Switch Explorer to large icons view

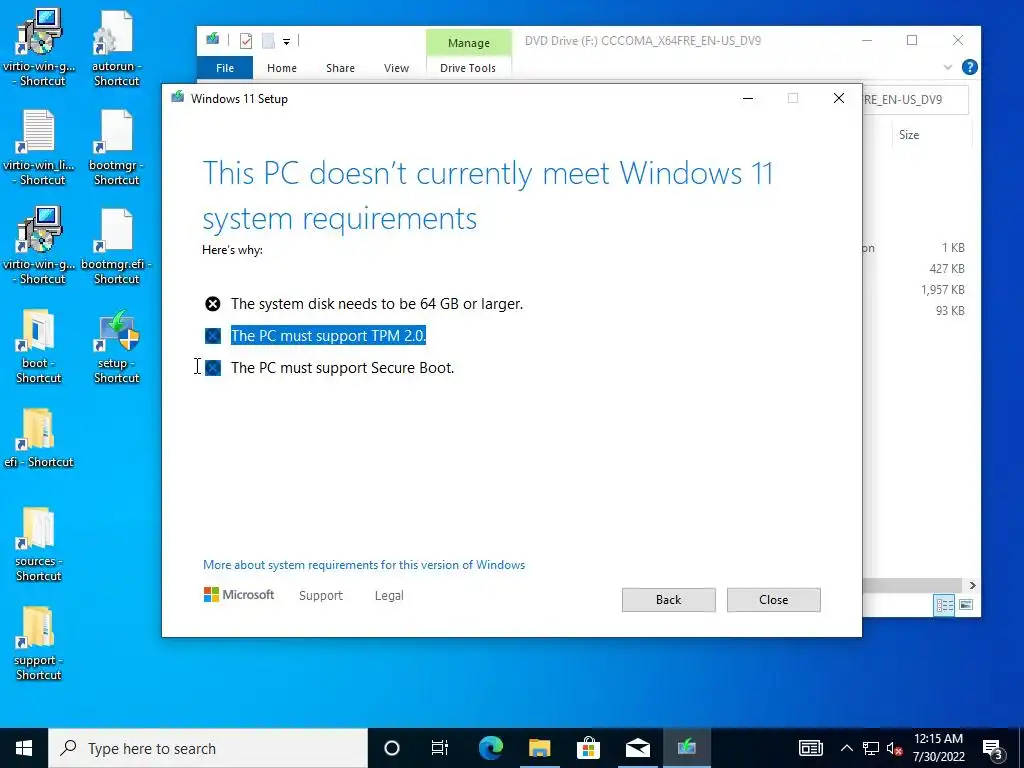(966, 605)
